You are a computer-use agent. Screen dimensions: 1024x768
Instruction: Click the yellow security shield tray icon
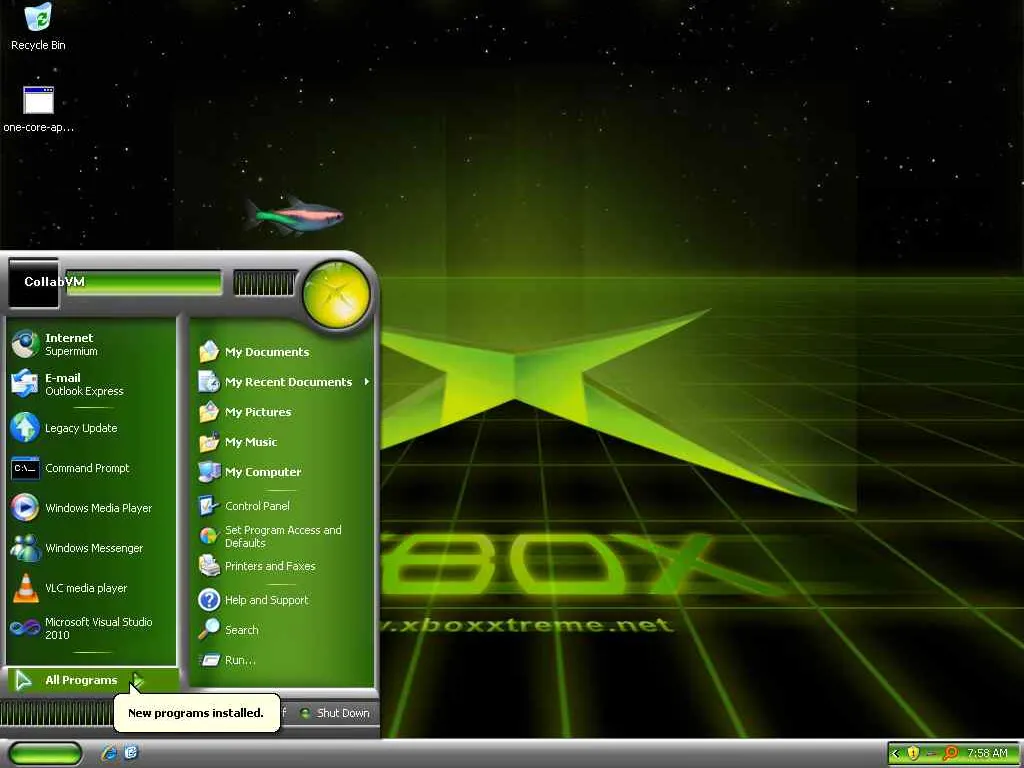(x=913, y=754)
